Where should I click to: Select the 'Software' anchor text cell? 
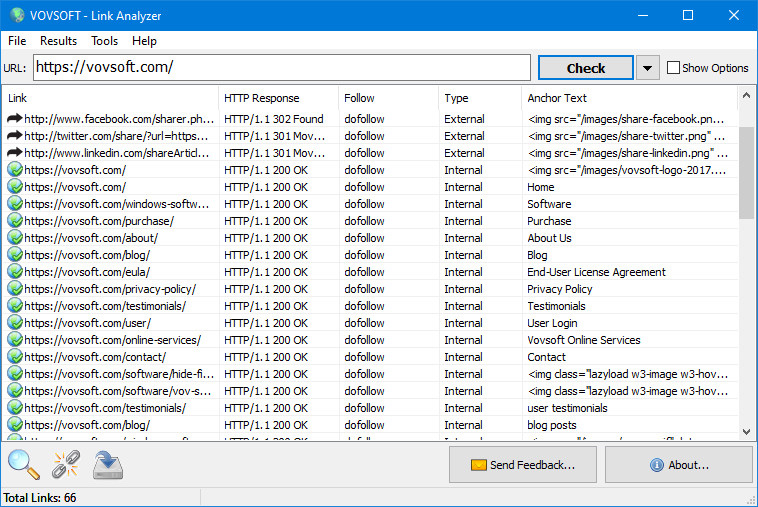click(x=549, y=204)
